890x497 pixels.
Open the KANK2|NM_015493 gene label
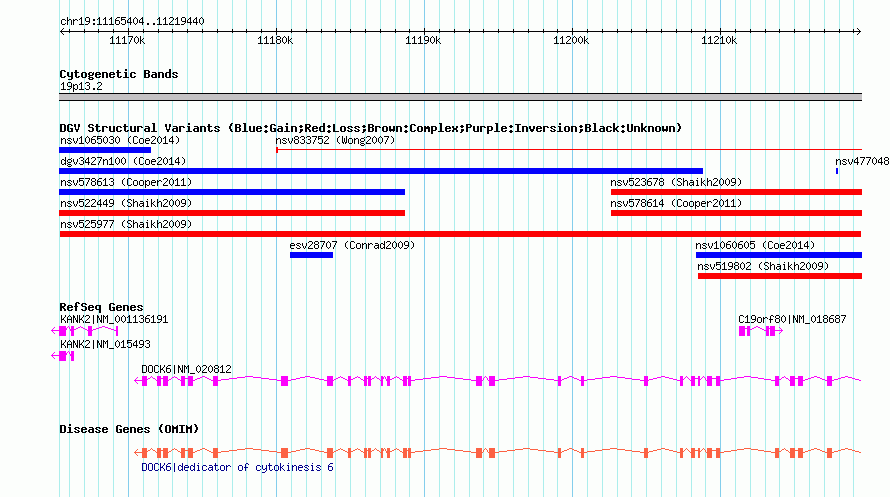tap(105, 344)
